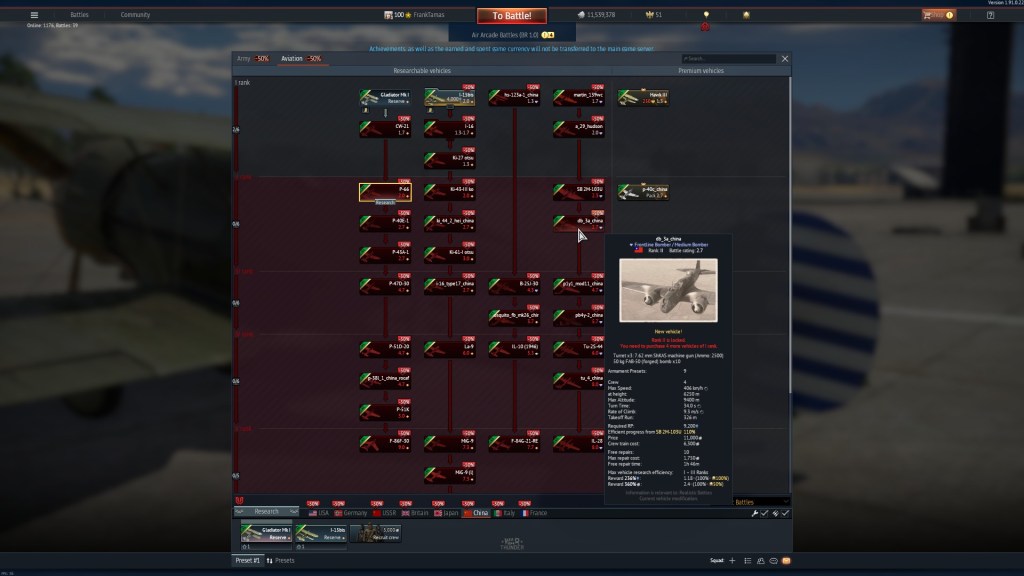This screenshot has height=576, width=1024.
Task: Choose the Italy nation flag
Action: [x=503, y=513]
